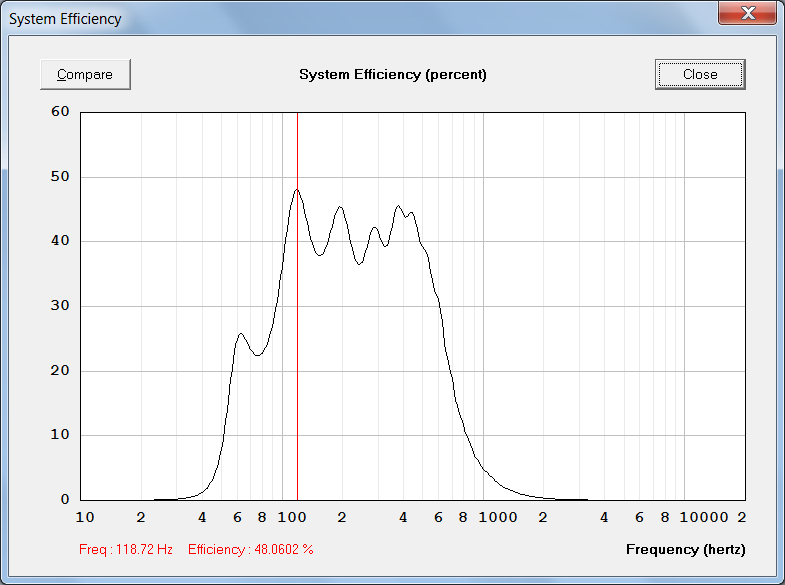Screen dimensions: 785x585
Task: Click the Compare button
Action: click(x=85, y=75)
